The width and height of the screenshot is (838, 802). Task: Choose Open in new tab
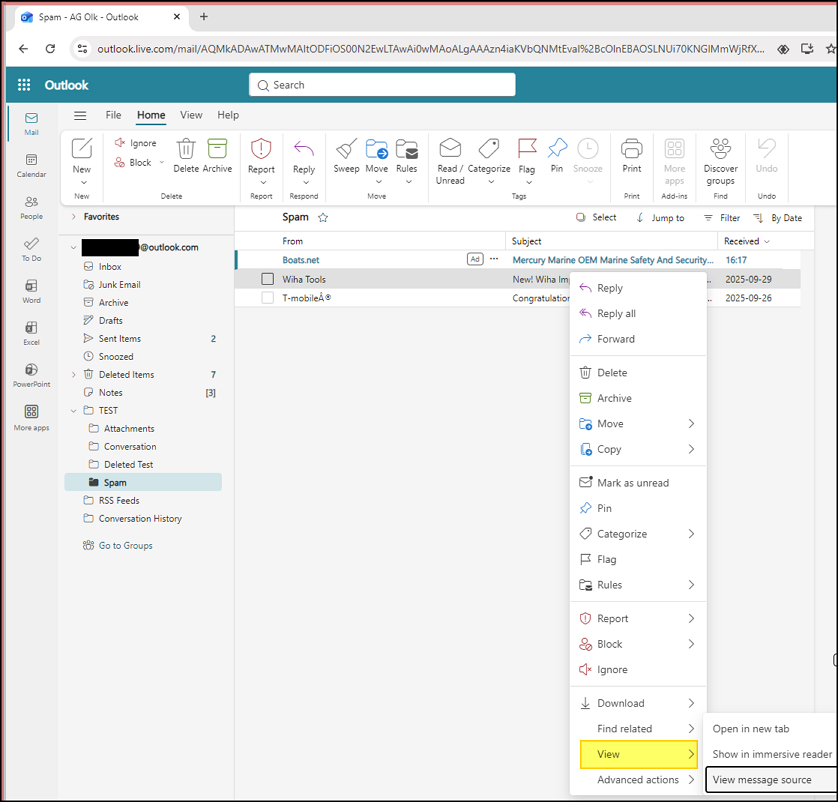coord(771,729)
